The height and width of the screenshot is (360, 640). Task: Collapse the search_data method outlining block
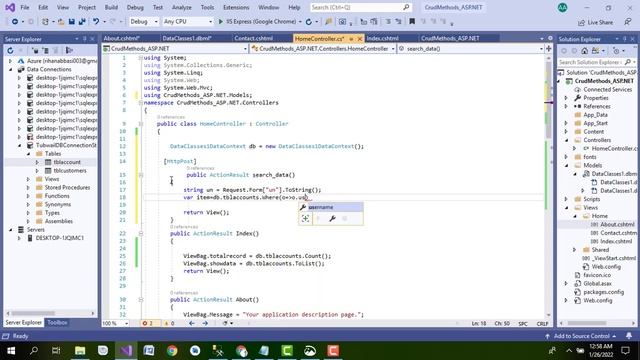(140, 175)
